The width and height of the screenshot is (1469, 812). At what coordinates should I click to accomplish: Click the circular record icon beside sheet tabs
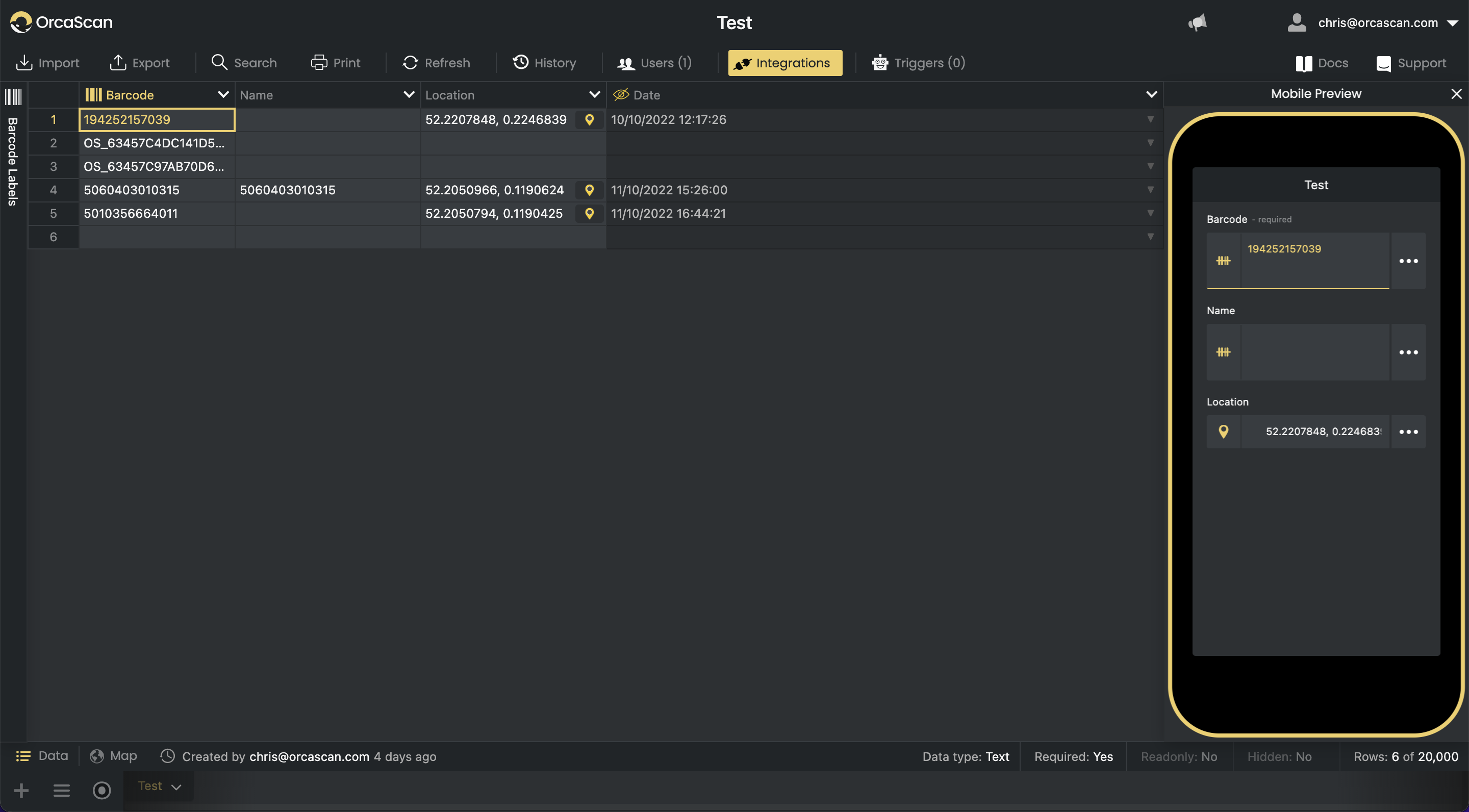(x=102, y=791)
